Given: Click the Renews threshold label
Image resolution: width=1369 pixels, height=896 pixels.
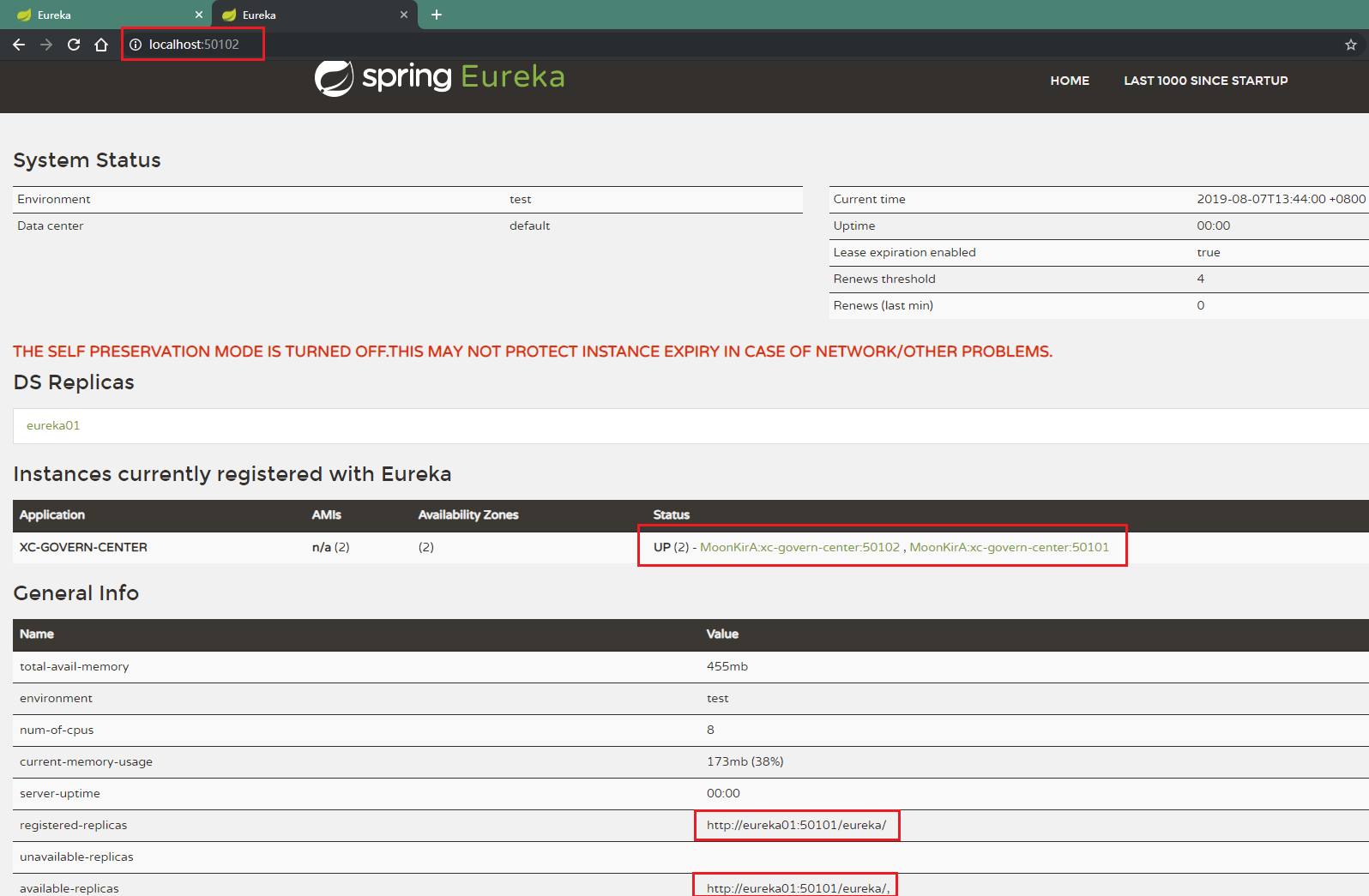Looking at the screenshot, I should tap(884, 279).
